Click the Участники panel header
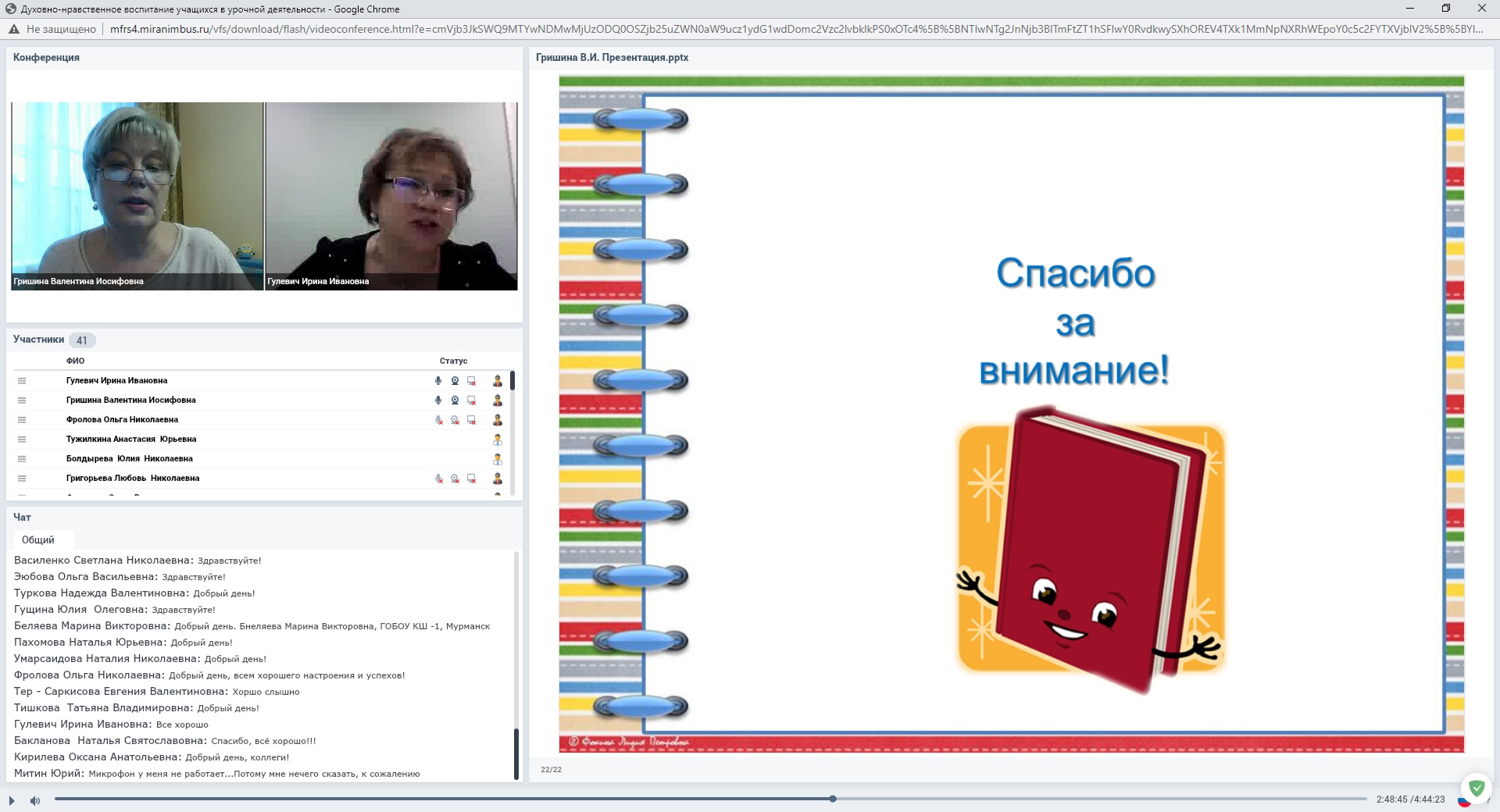 click(x=38, y=340)
